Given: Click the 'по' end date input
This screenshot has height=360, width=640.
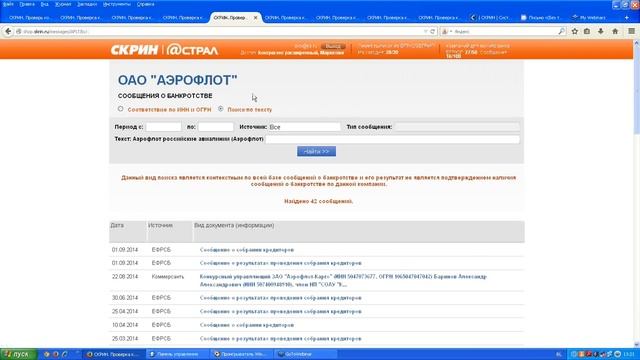Looking at the screenshot, I should tap(216, 127).
